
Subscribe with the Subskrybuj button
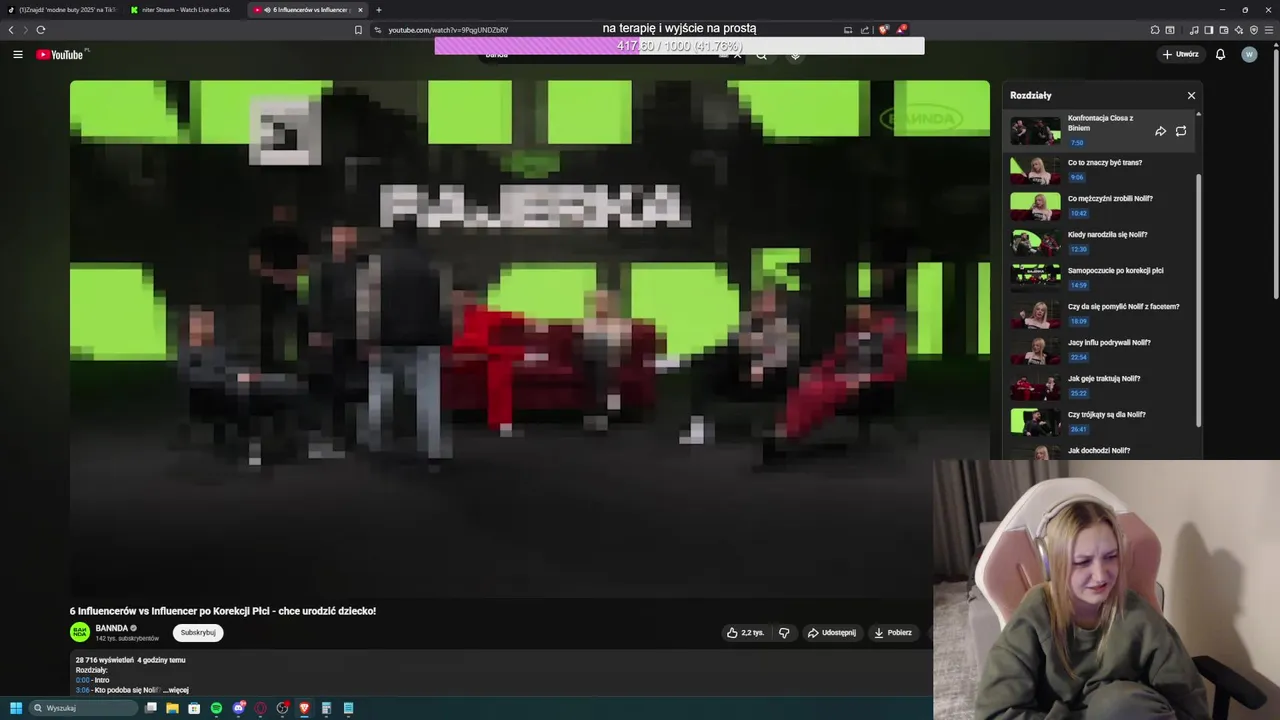[x=198, y=632]
